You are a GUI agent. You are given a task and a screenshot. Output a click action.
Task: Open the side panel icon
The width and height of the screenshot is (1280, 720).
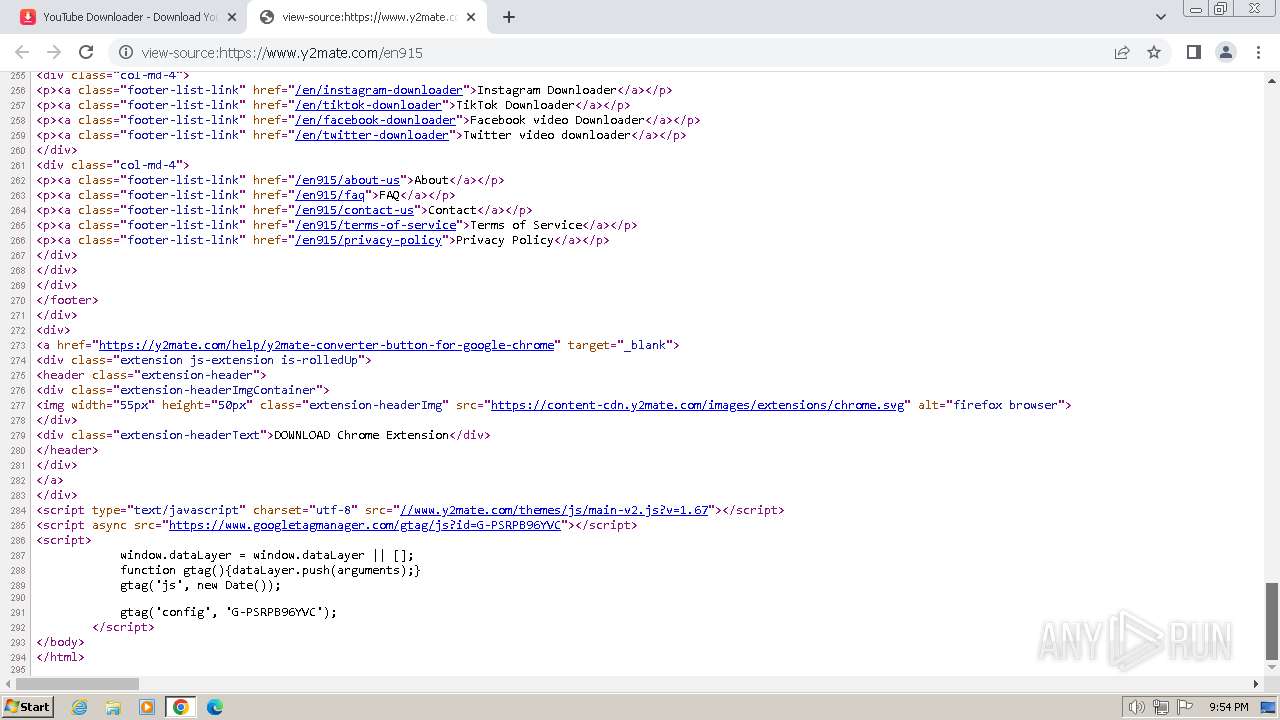click(x=1193, y=52)
